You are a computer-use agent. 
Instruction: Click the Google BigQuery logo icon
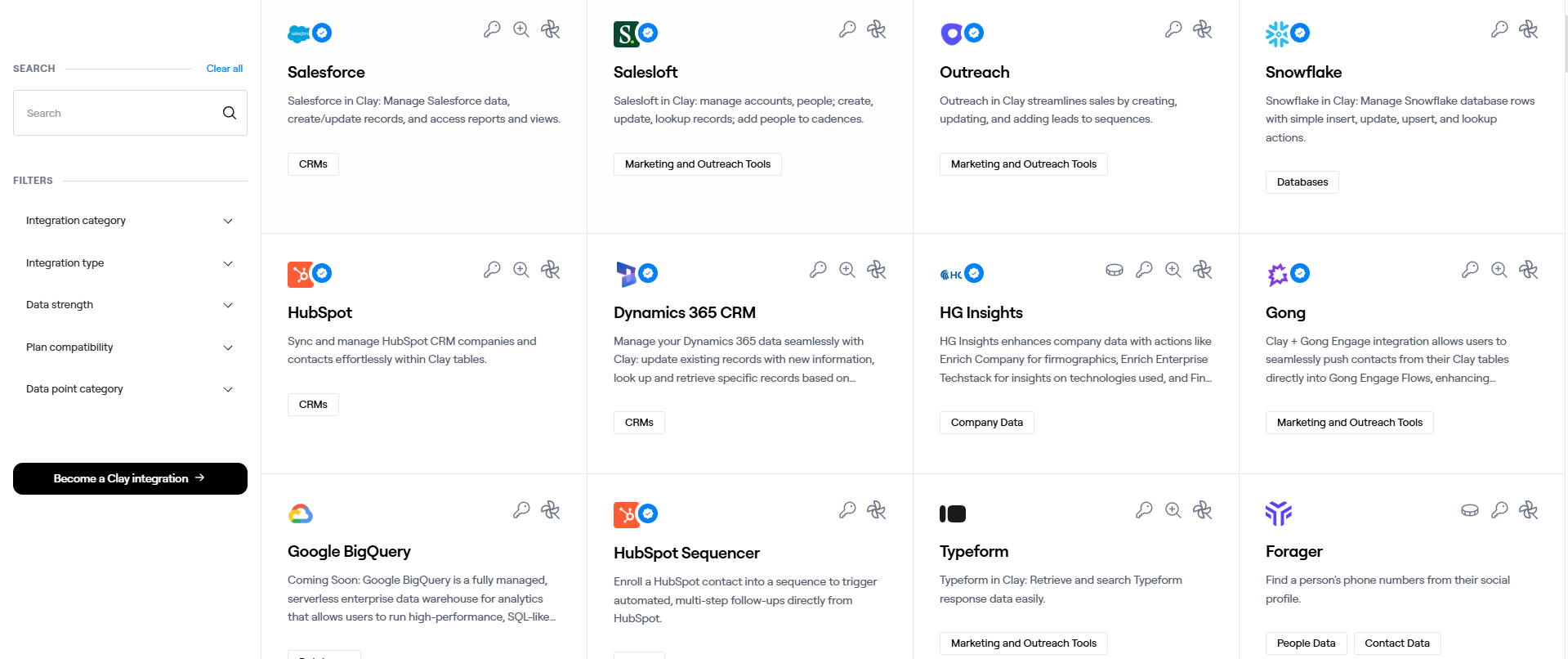click(301, 513)
